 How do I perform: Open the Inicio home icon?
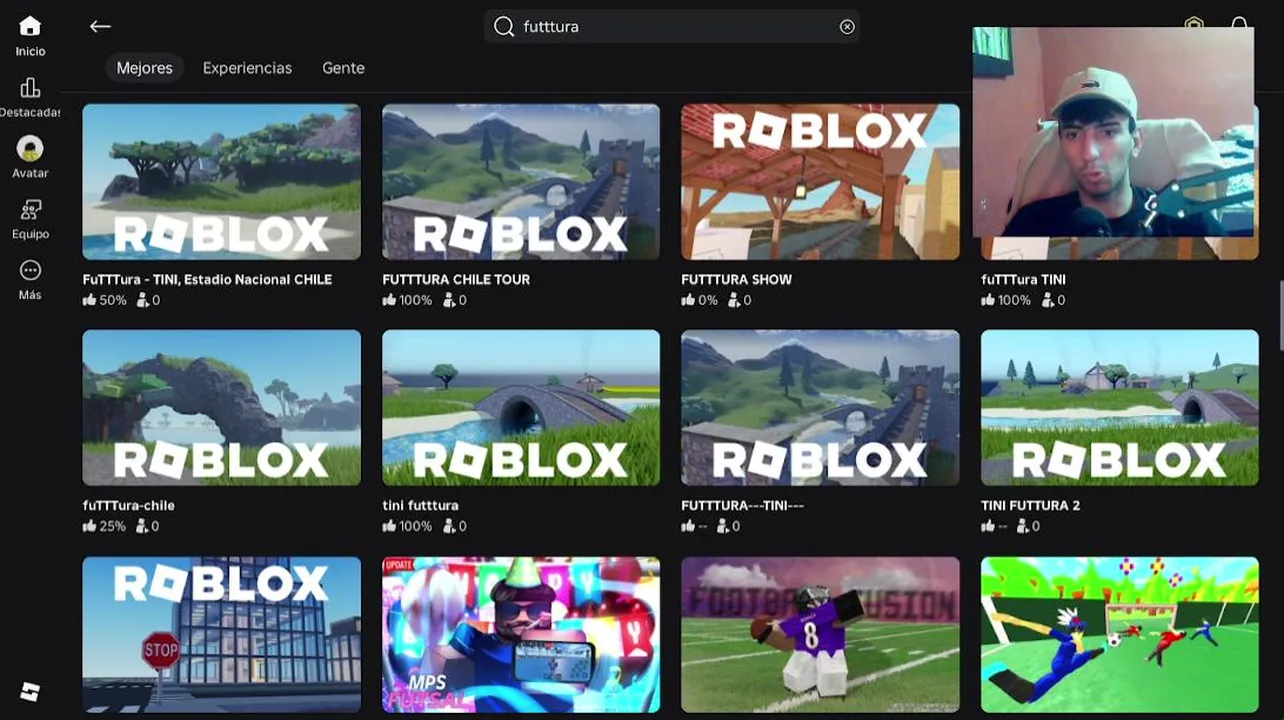[x=30, y=27]
